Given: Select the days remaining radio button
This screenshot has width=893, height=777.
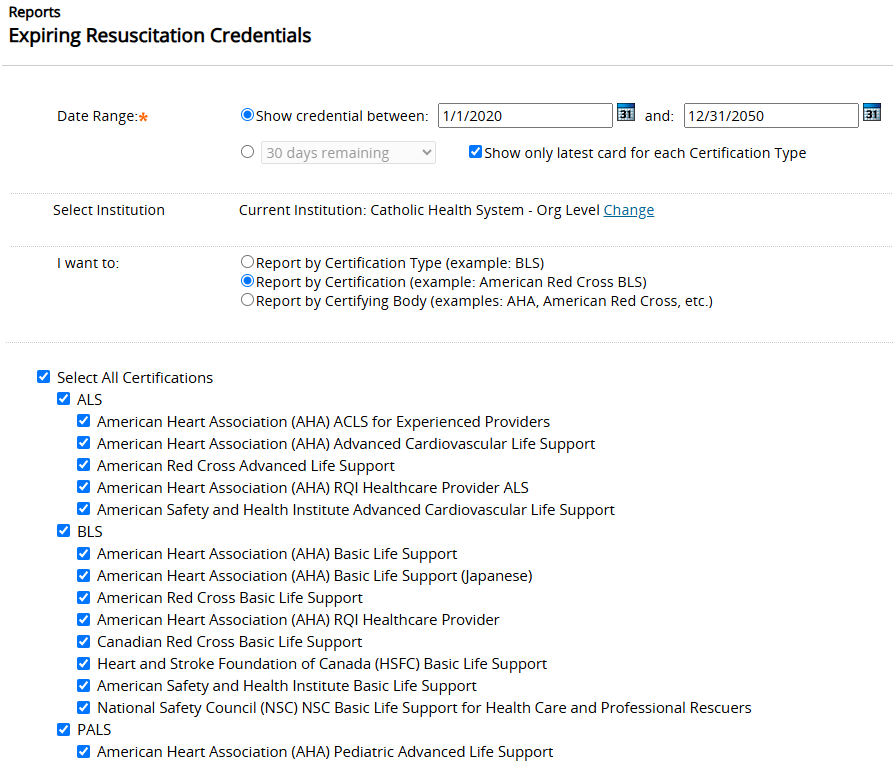Looking at the screenshot, I should tap(247, 152).
